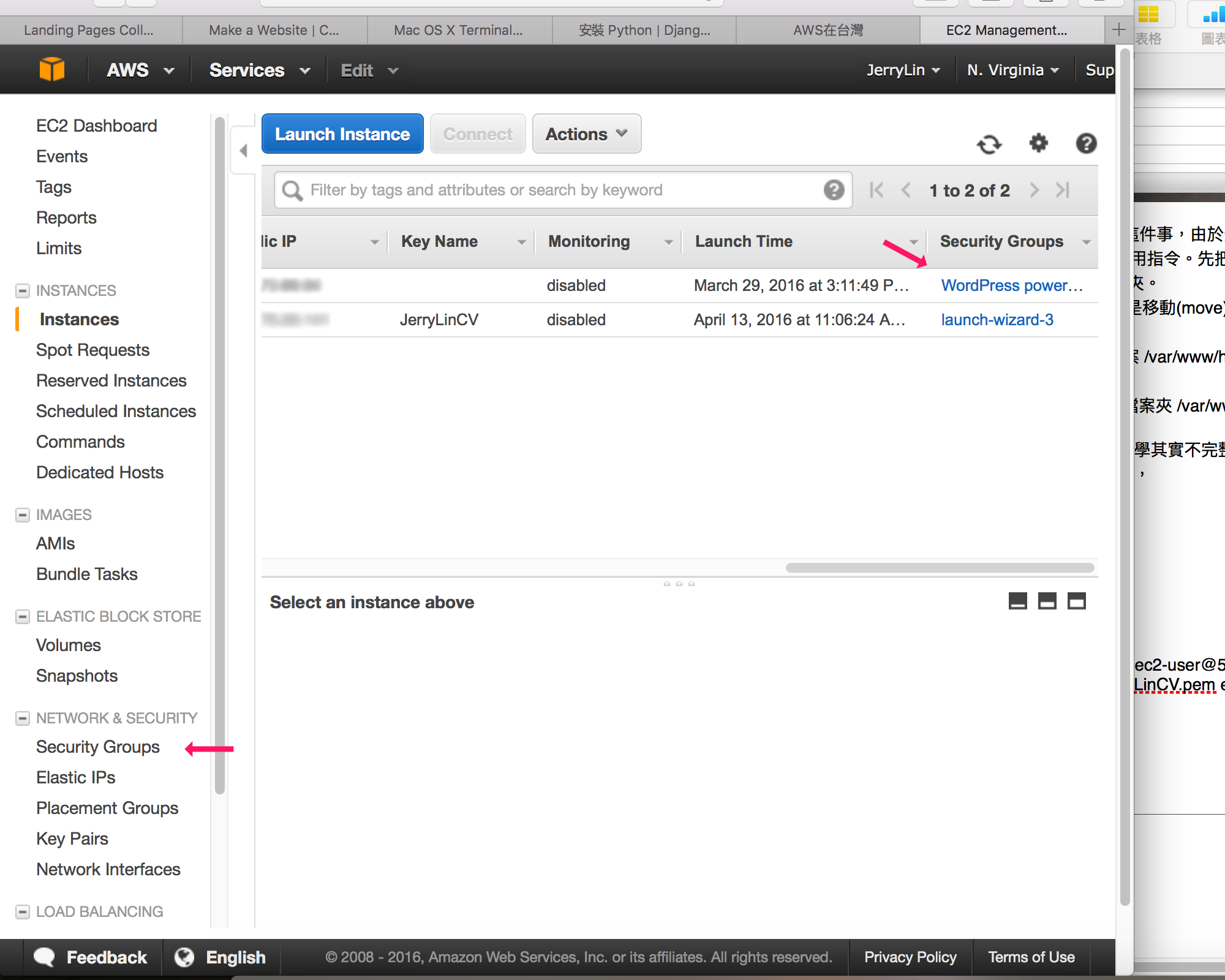Open WordPress power... security group link

(x=1012, y=285)
